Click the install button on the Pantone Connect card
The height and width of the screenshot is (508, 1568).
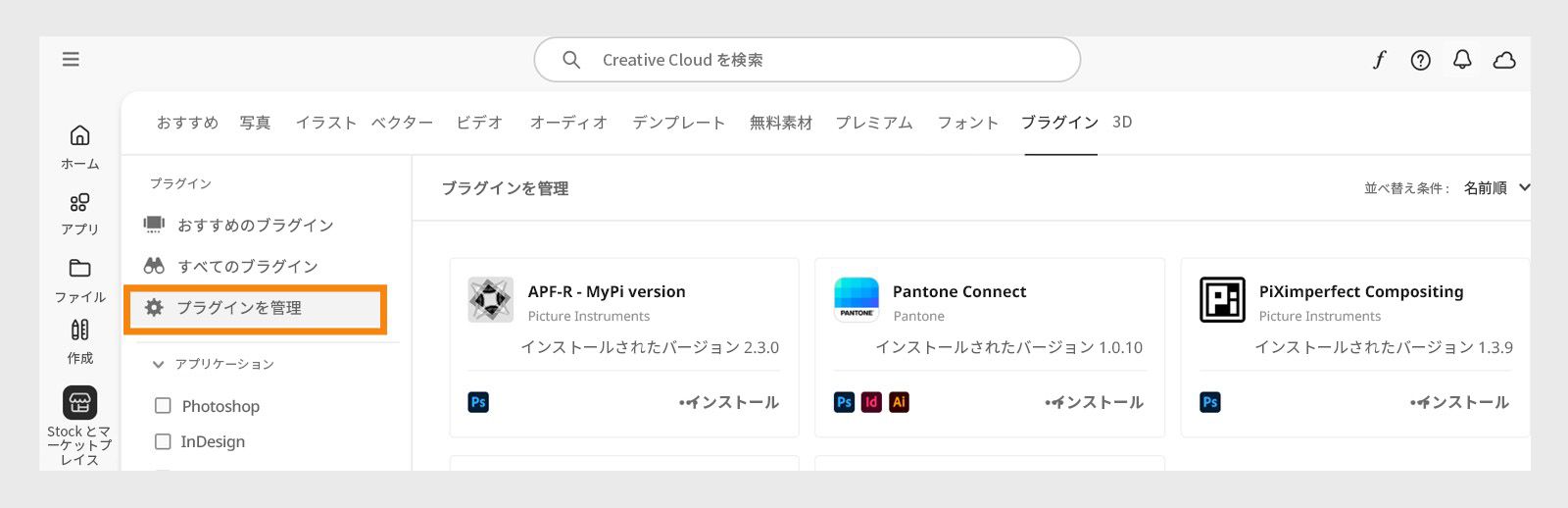point(1094,402)
